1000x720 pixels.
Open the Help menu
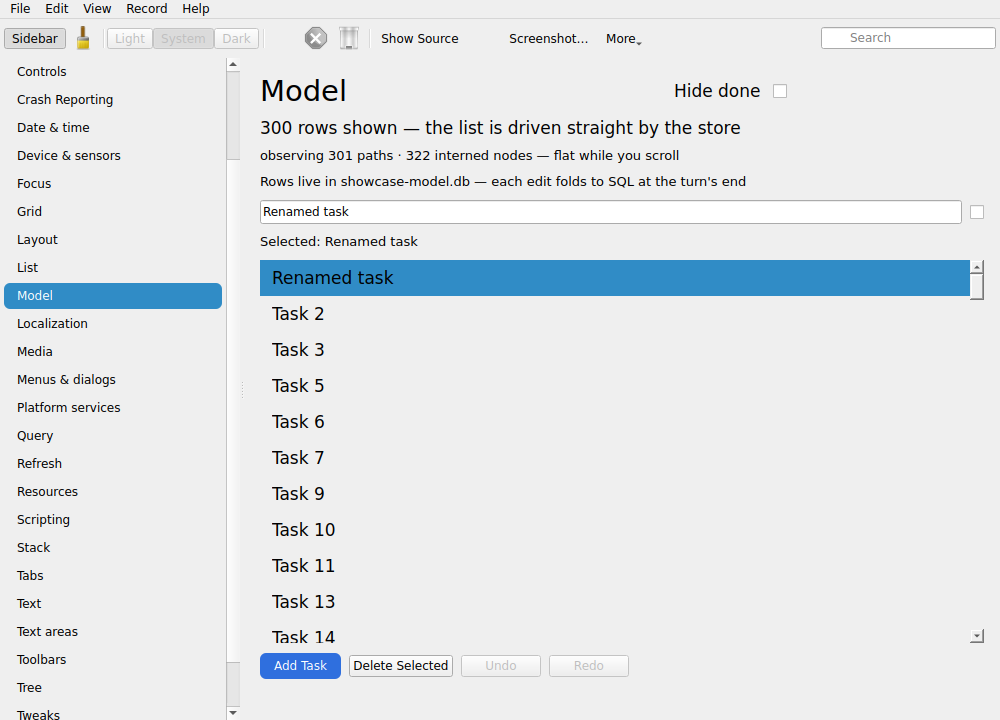point(195,8)
